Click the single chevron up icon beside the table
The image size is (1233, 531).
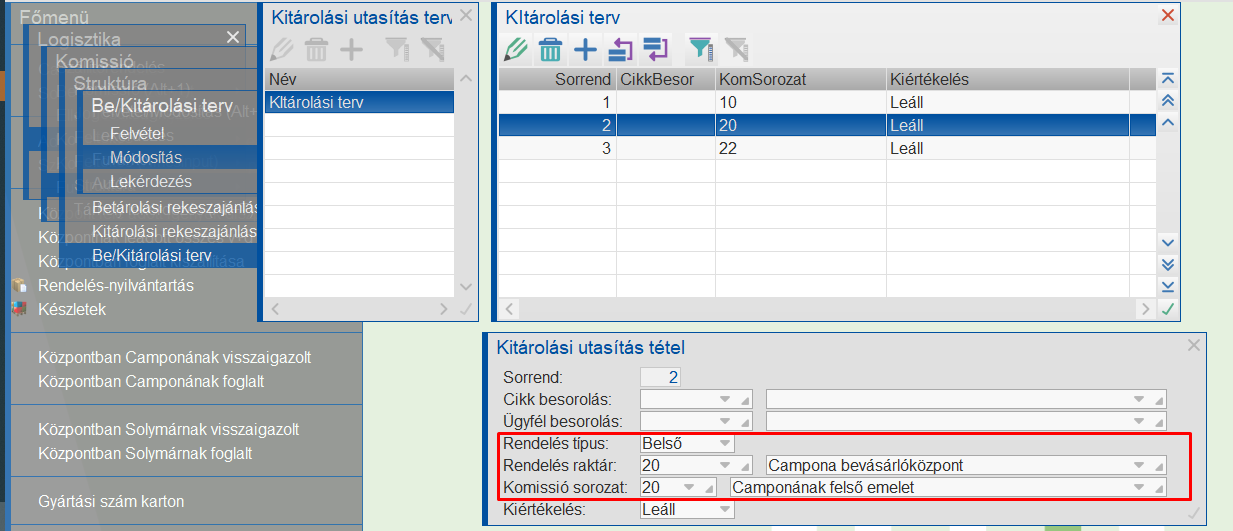click(x=1167, y=122)
